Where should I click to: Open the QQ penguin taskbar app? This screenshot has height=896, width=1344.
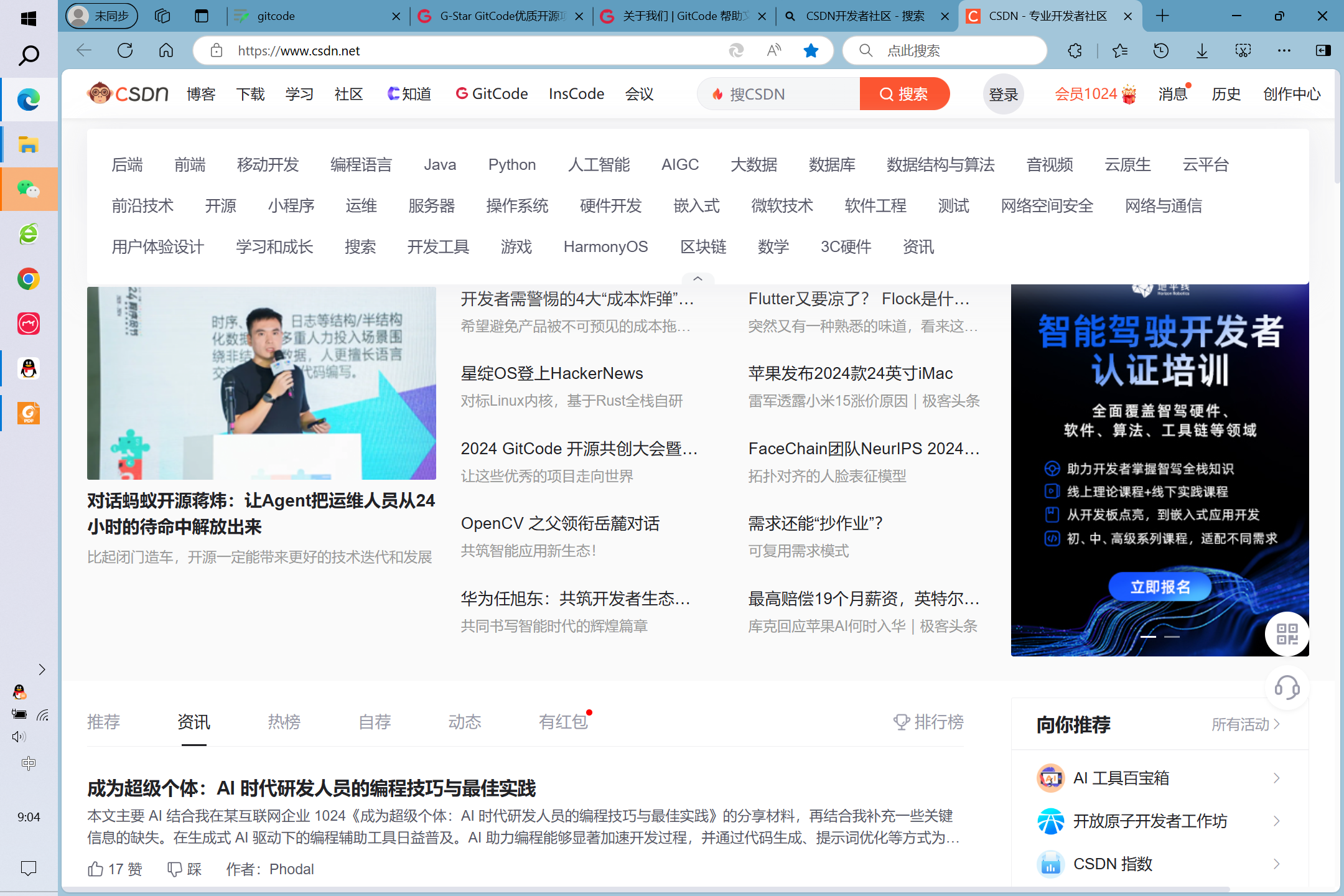29,368
